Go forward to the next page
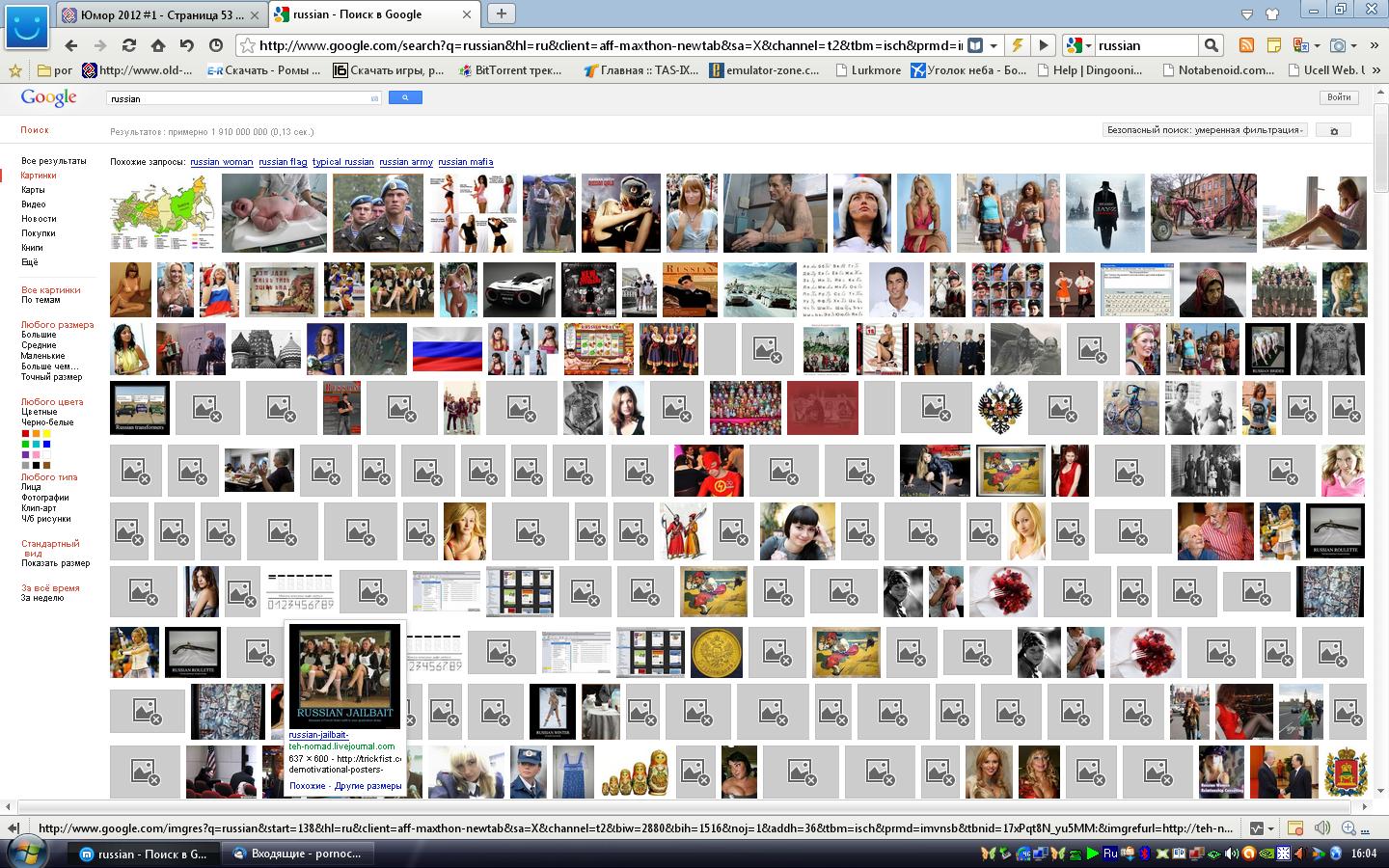The width and height of the screenshot is (1389, 868). click(x=99, y=45)
